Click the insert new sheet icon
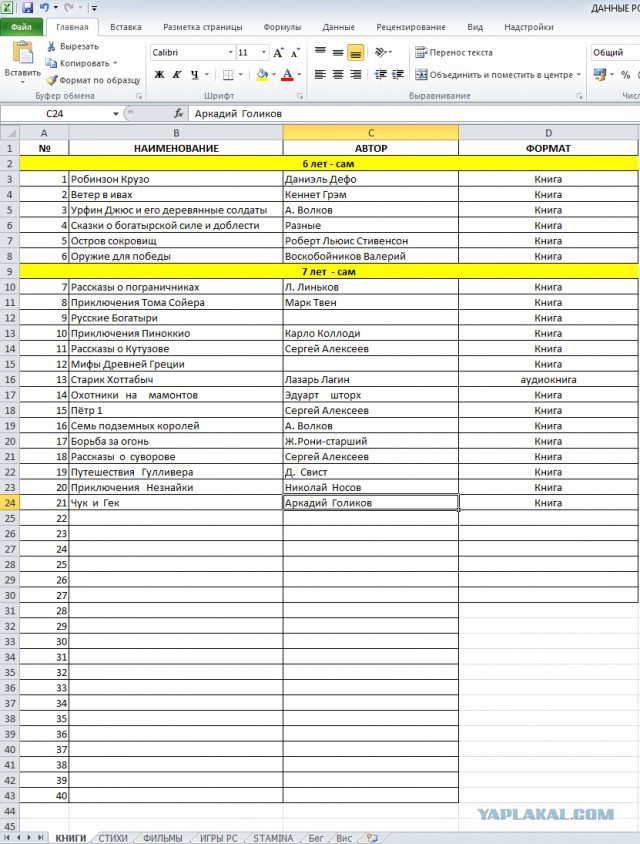640x844 pixels. [x=372, y=838]
